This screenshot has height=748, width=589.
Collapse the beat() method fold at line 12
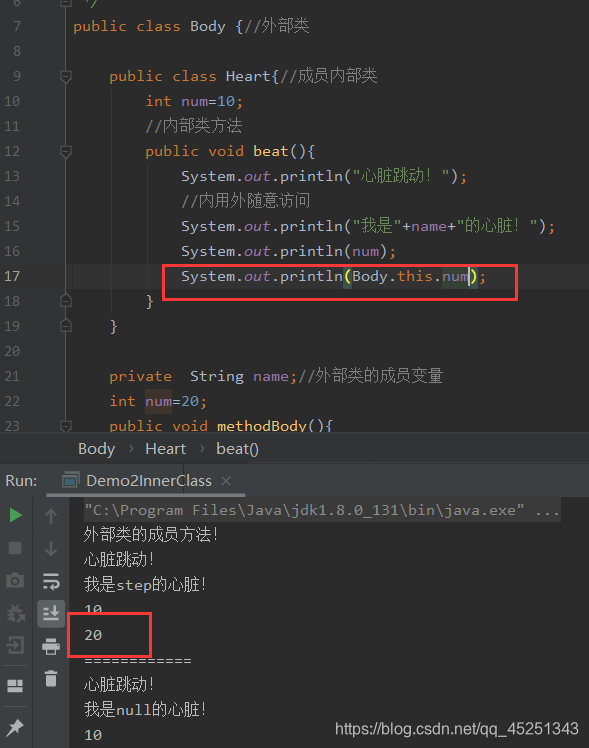(x=66, y=152)
